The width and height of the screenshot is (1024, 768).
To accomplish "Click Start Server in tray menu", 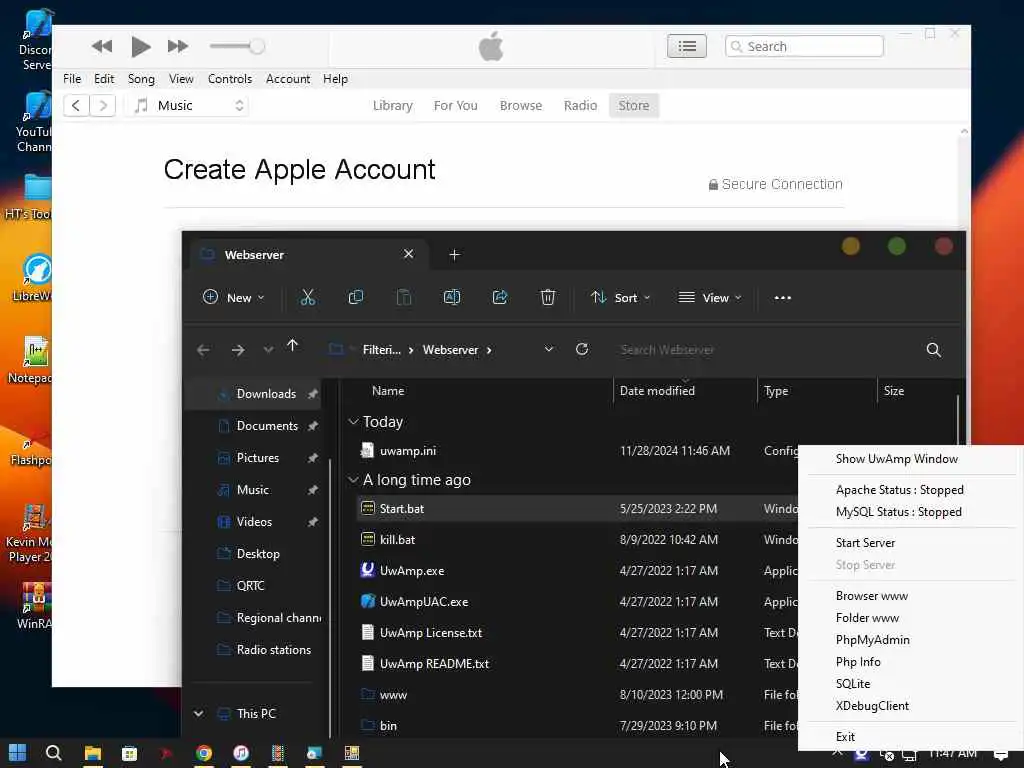I will click(865, 543).
